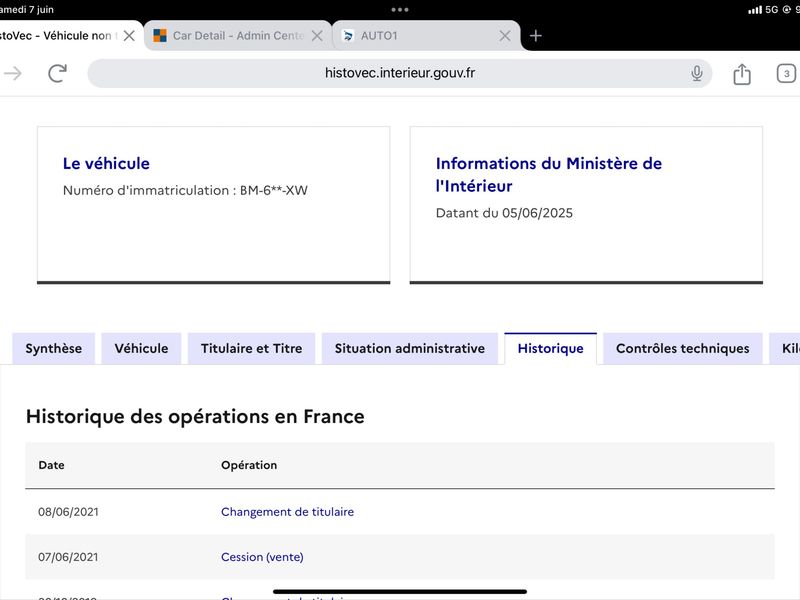Reload the page with the refresh icon
Screen dimensions: 800x600
click(58, 73)
